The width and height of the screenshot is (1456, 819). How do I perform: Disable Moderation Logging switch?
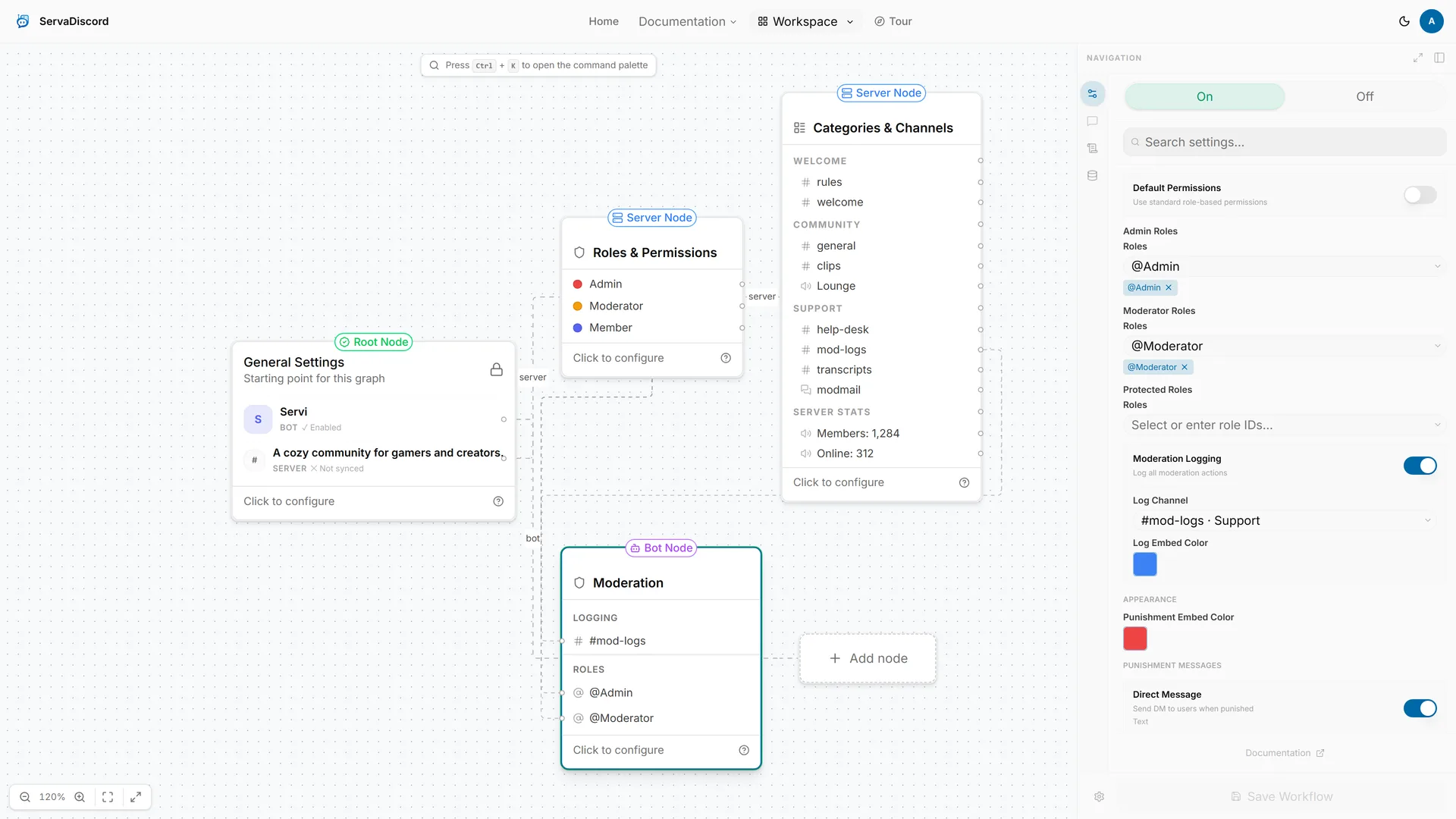click(x=1420, y=466)
